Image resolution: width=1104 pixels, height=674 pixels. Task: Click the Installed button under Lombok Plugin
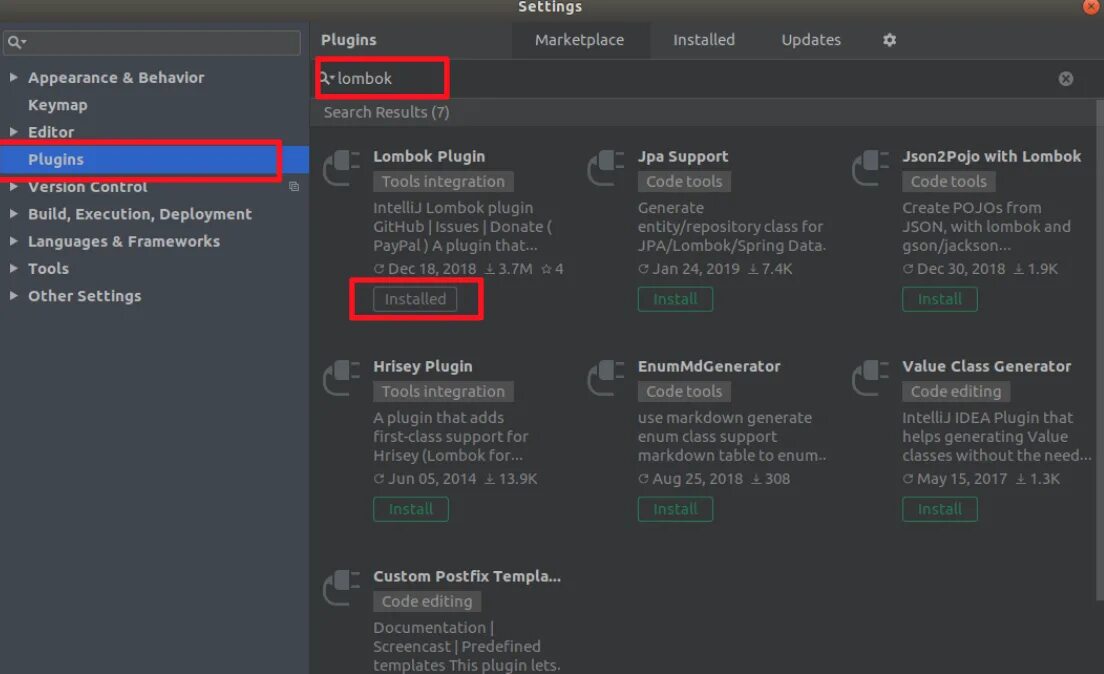416,299
